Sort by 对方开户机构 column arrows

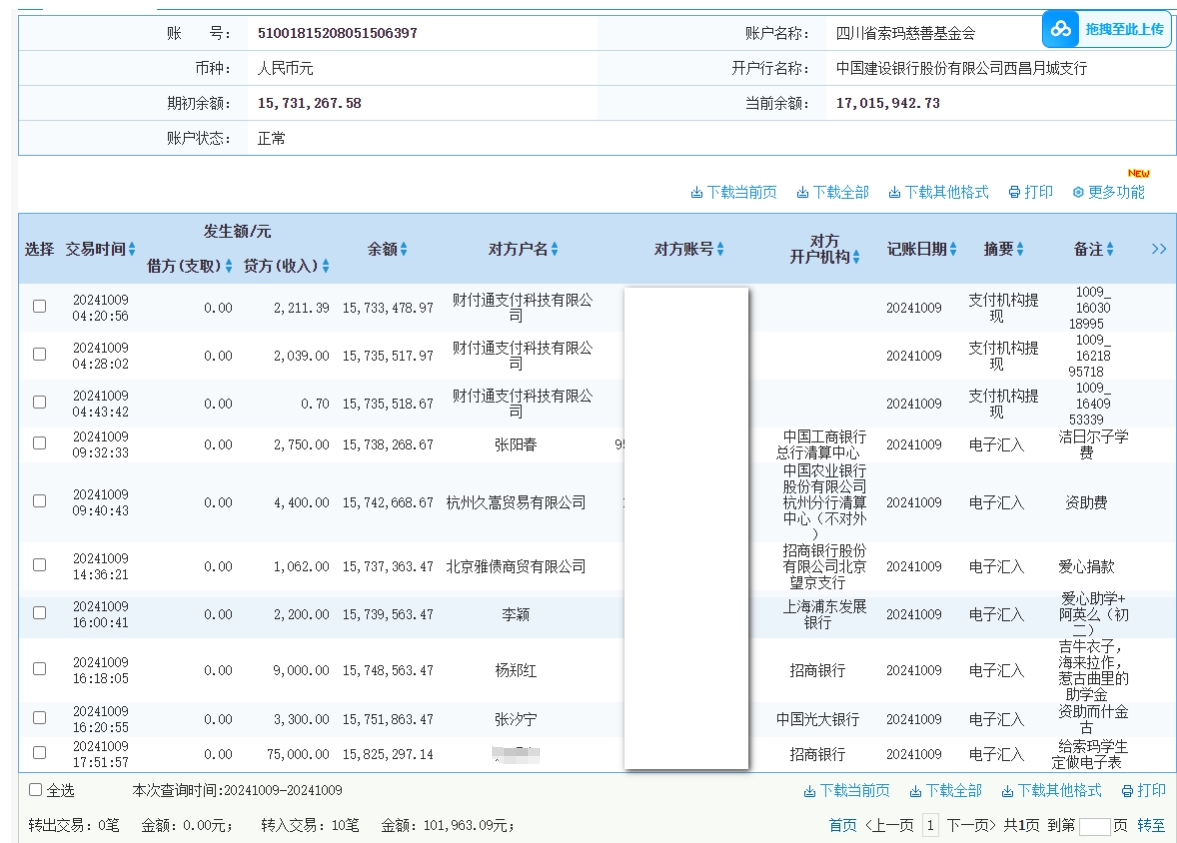[x=856, y=257]
